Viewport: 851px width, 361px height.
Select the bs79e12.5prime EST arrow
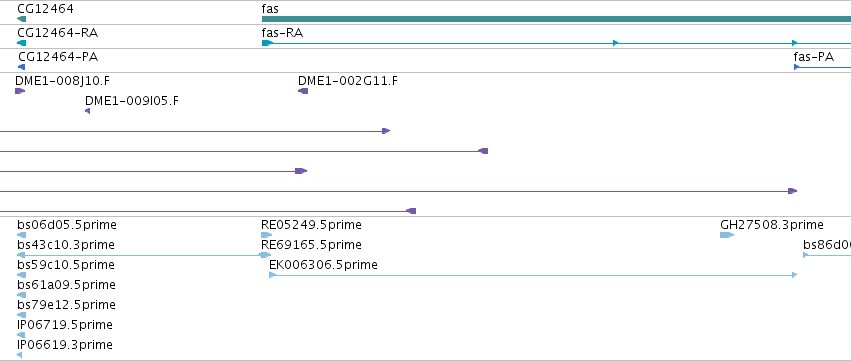tap(22, 315)
